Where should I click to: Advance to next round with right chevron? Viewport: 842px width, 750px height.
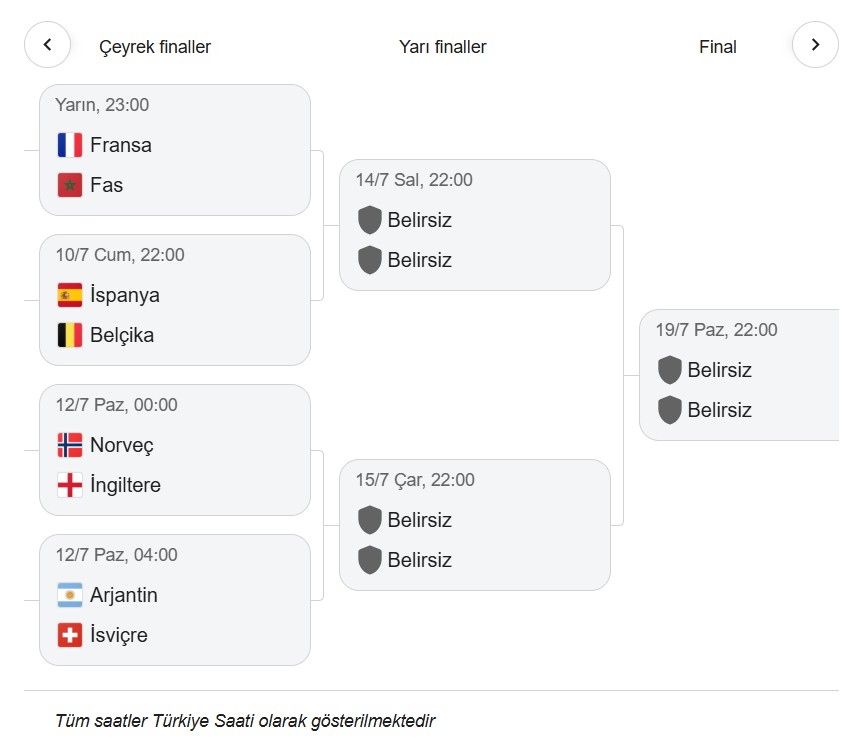pos(815,45)
